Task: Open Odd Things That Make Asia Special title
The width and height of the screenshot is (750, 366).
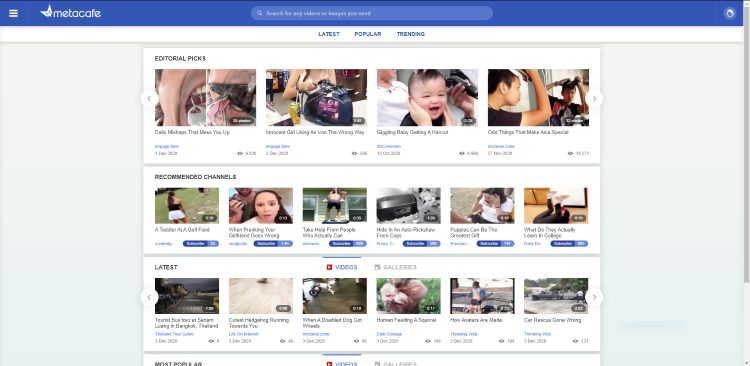Action: [528, 132]
